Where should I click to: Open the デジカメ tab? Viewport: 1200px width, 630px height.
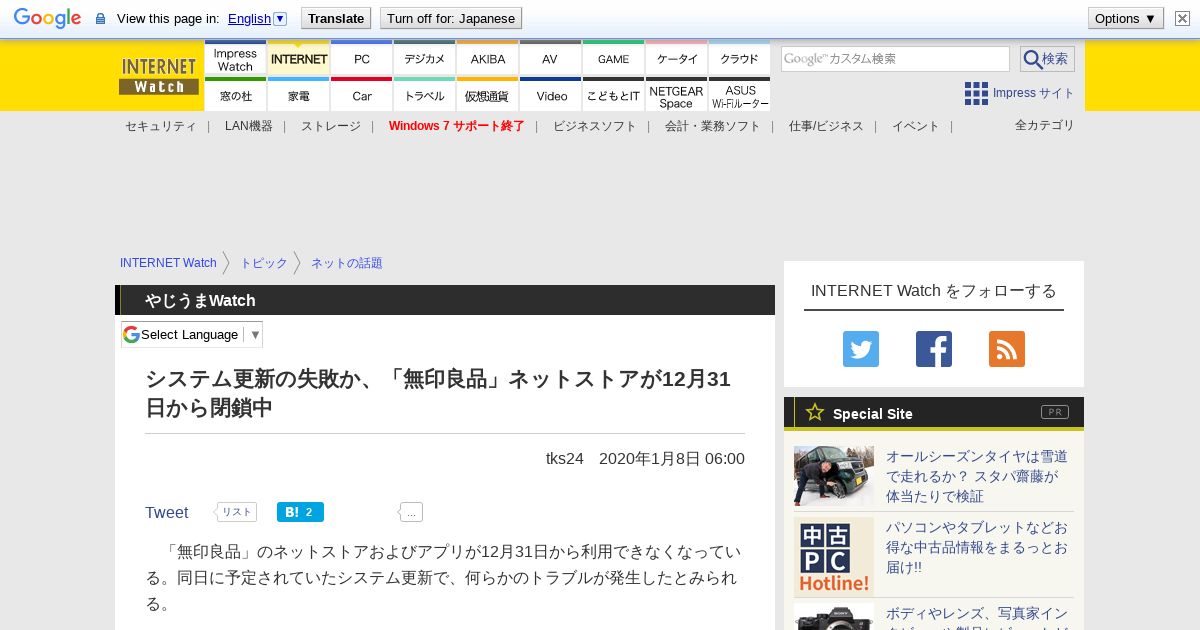[x=425, y=59]
